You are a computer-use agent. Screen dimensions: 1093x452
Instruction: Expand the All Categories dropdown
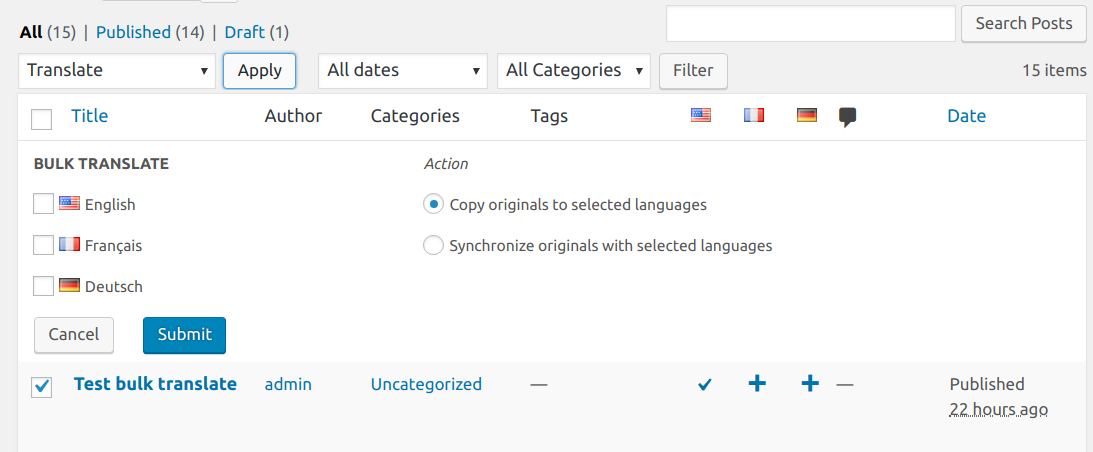(x=574, y=70)
